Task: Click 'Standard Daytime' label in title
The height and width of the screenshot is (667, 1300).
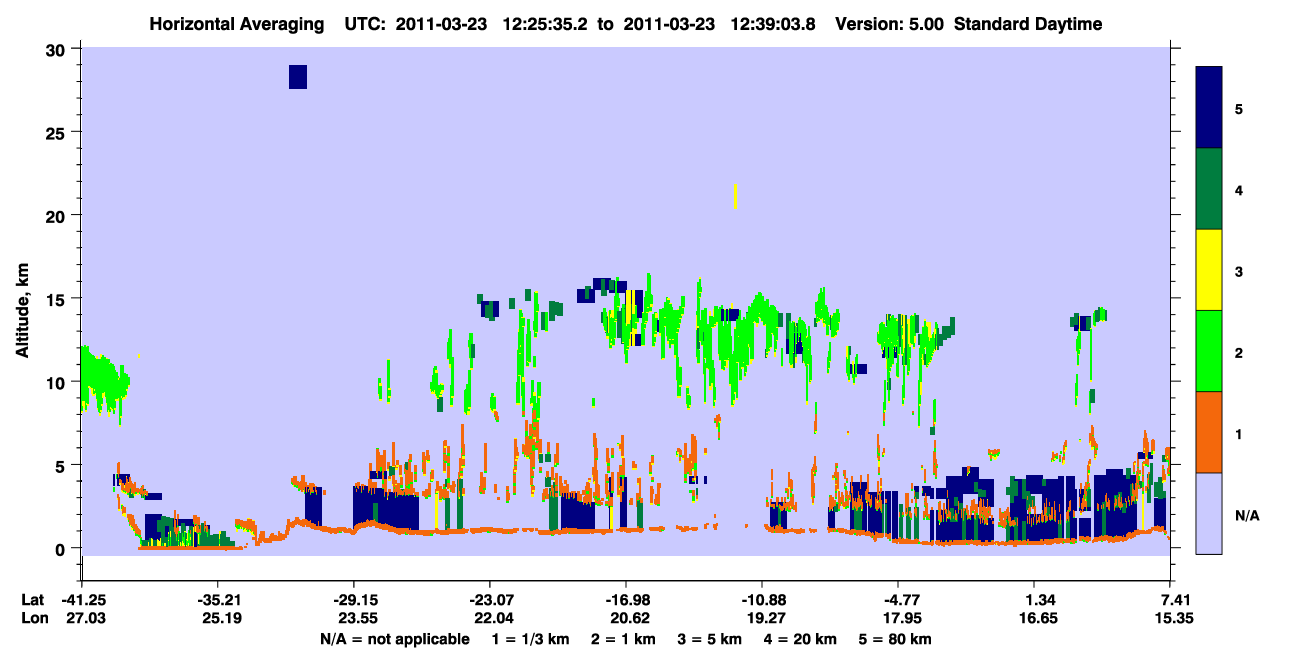Action: (1027, 24)
